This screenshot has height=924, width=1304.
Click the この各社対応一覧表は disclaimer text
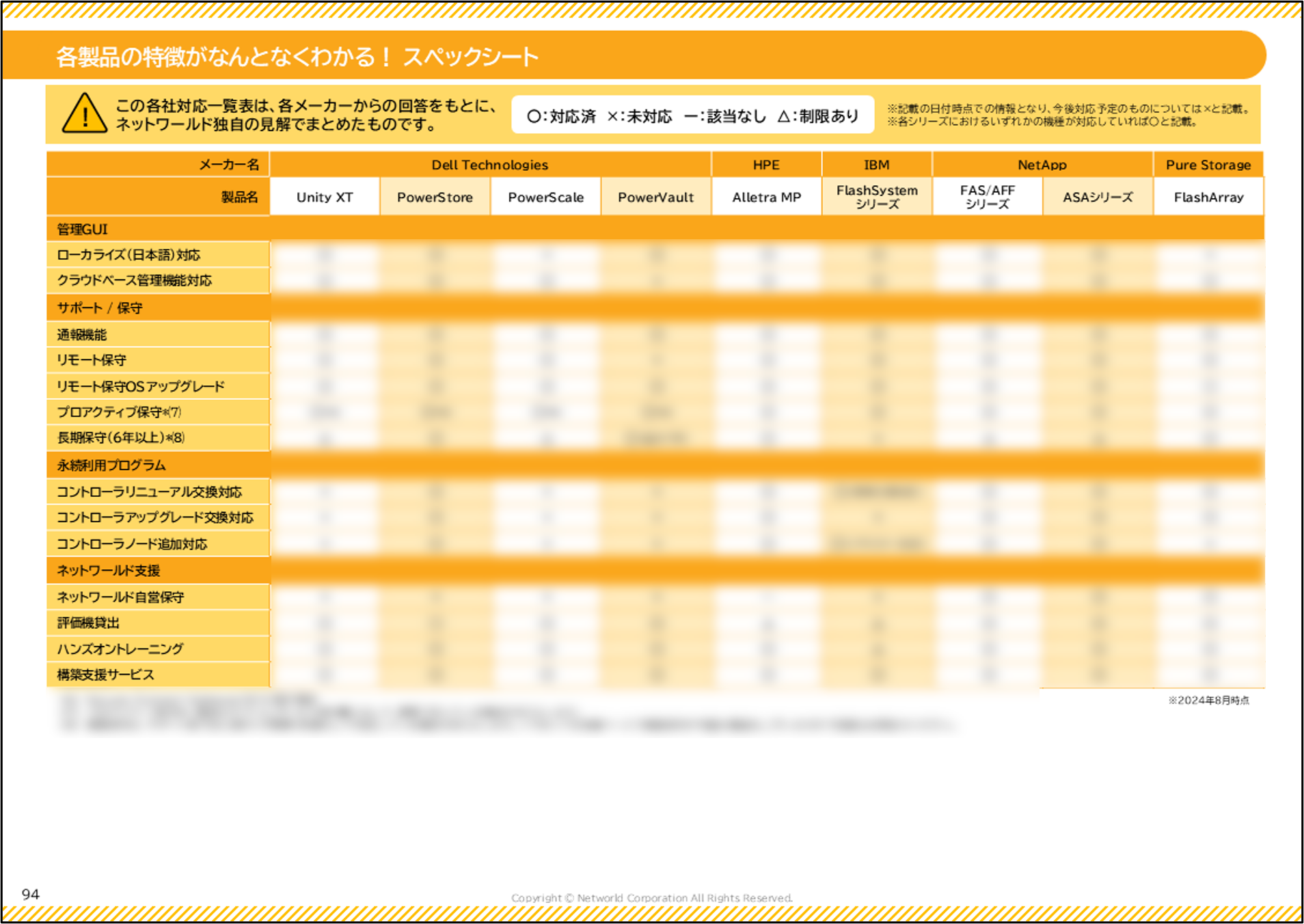click(305, 115)
